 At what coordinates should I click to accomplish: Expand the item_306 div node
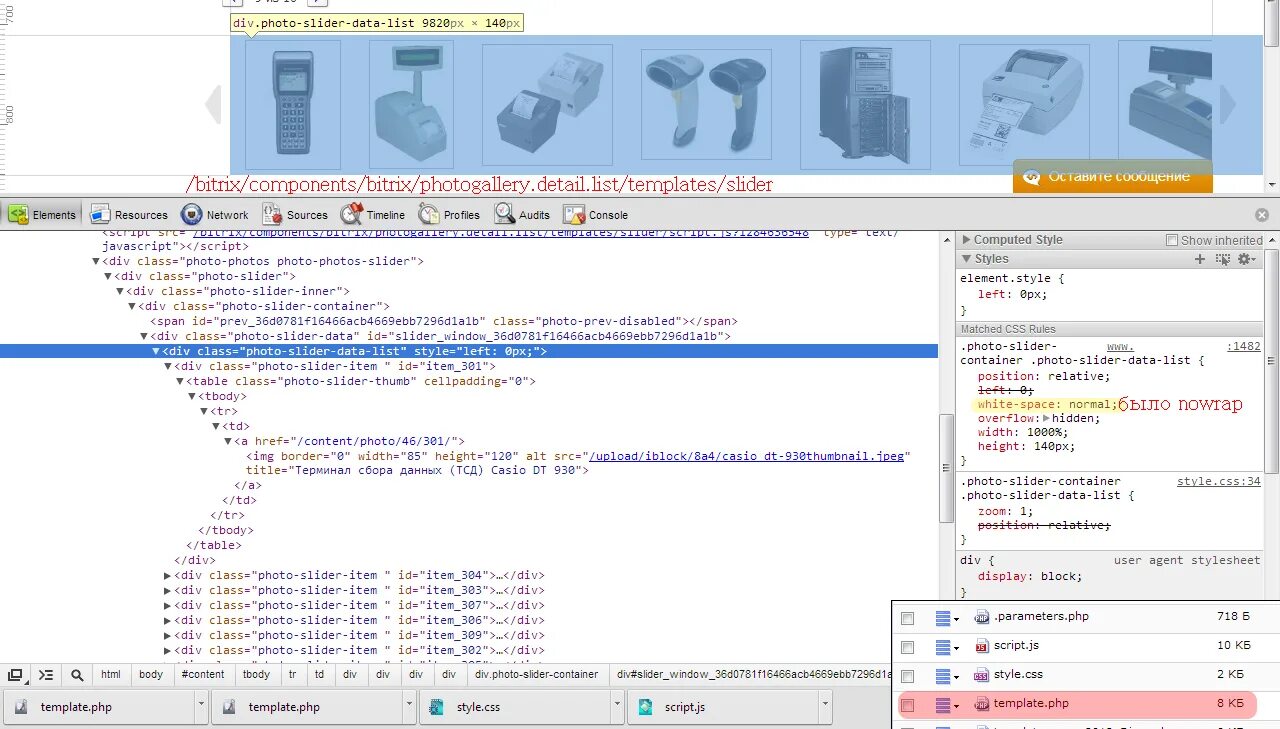[x=168, y=621]
